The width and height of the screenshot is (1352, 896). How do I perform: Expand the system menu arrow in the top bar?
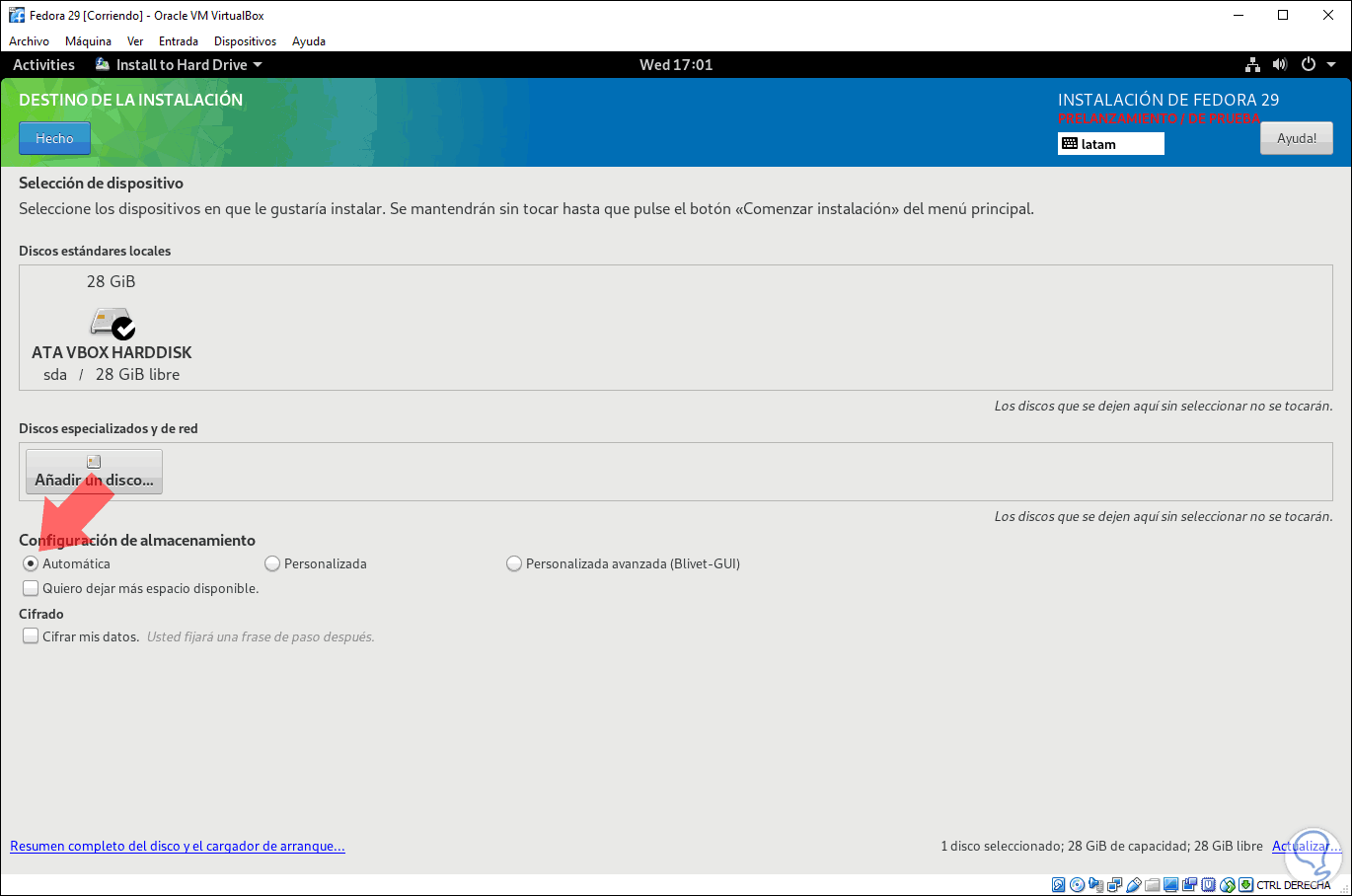(1331, 65)
